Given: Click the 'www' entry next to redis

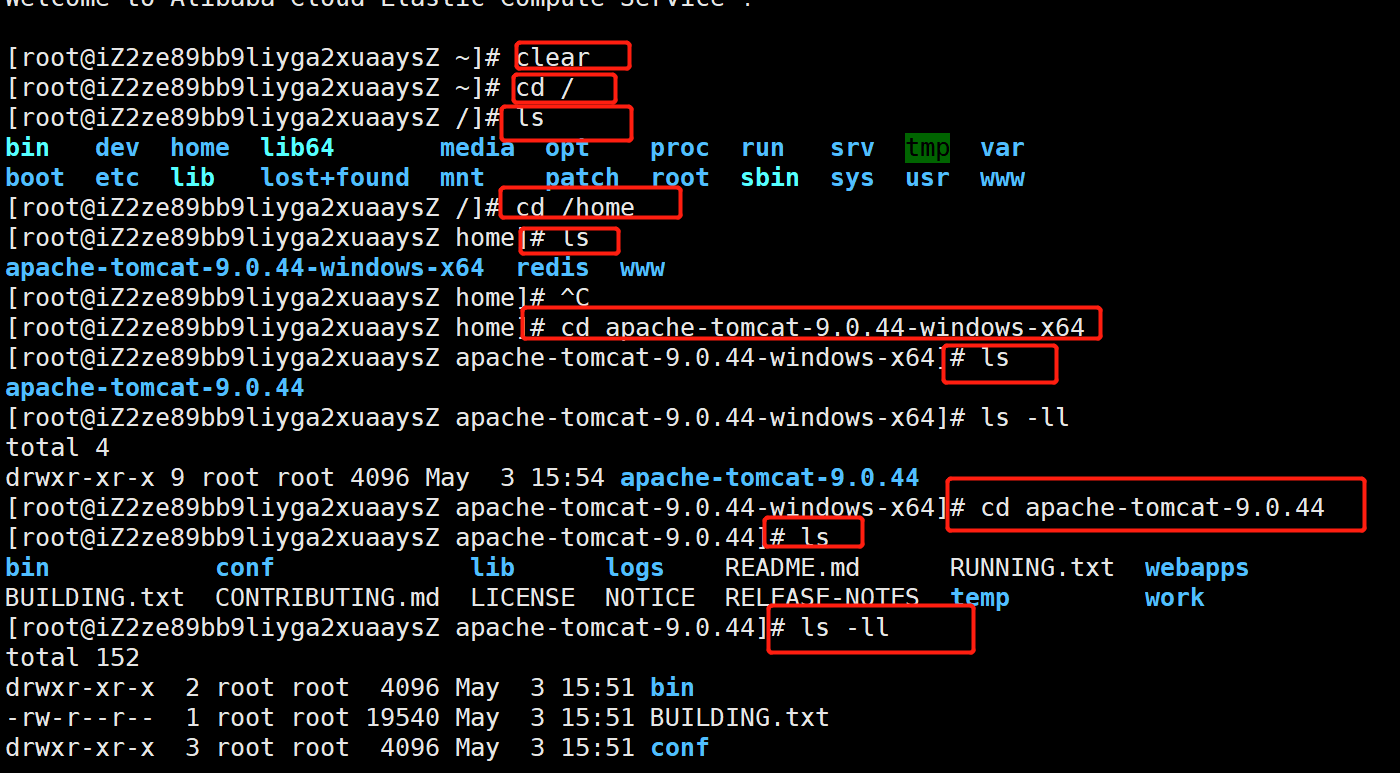Looking at the screenshot, I should tap(642, 268).
